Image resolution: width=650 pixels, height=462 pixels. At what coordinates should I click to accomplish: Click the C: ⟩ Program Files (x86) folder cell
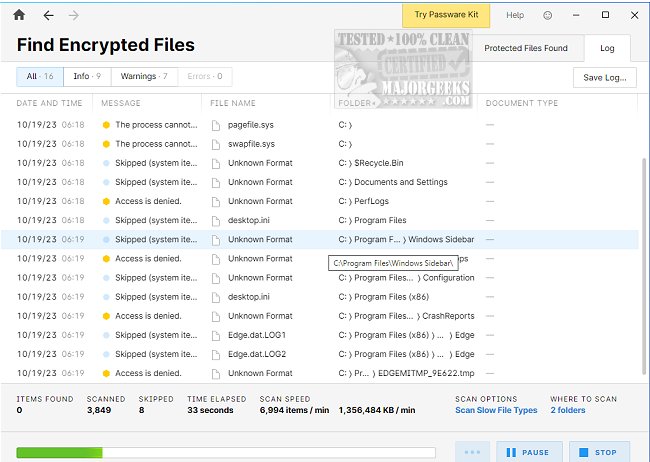tap(383, 297)
